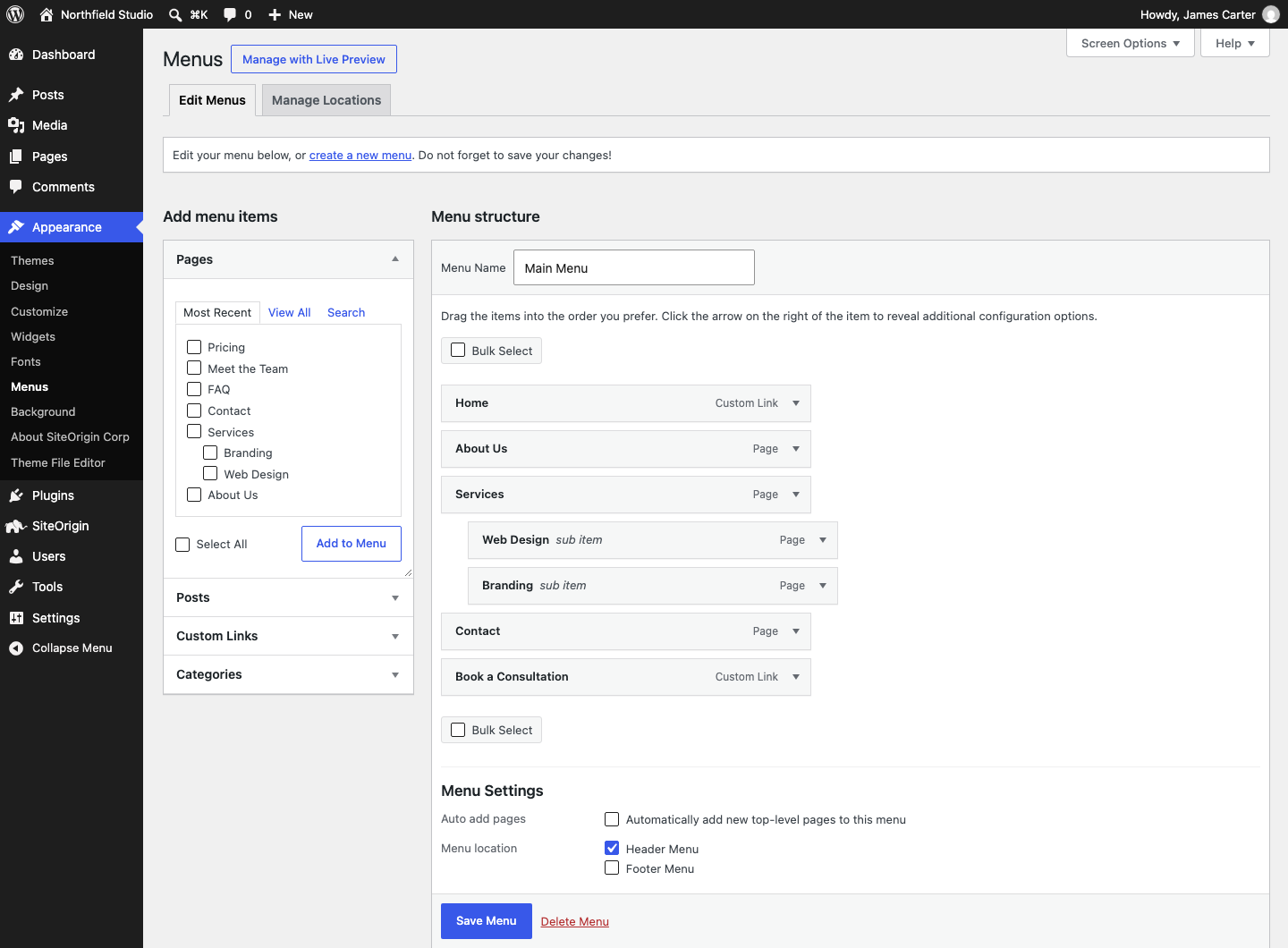1288x948 pixels.
Task: Click the search magnifier icon in admin bar
Action: 175,14
